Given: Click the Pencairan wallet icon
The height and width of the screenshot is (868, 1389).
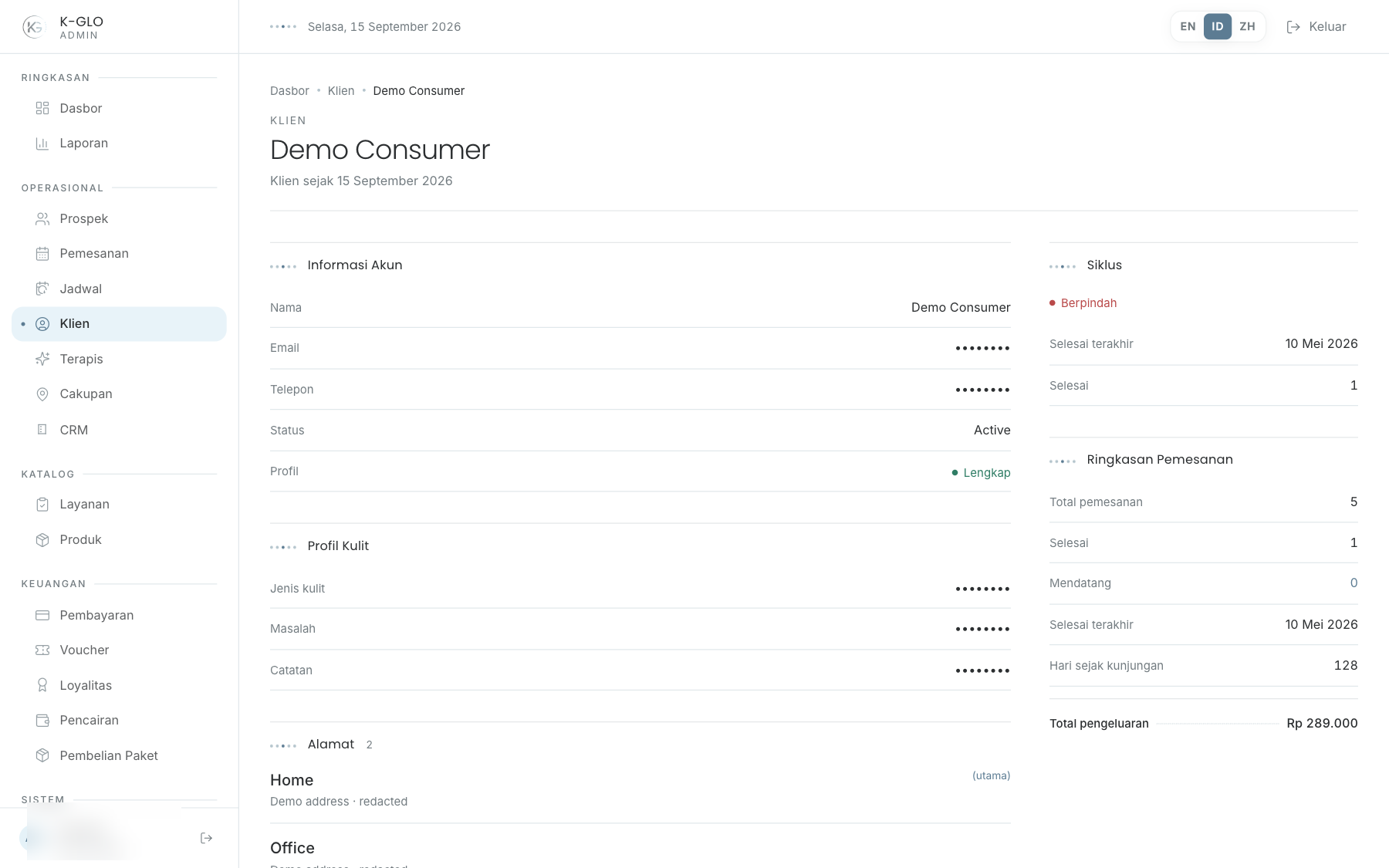Looking at the screenshot, I should (42, 721).
